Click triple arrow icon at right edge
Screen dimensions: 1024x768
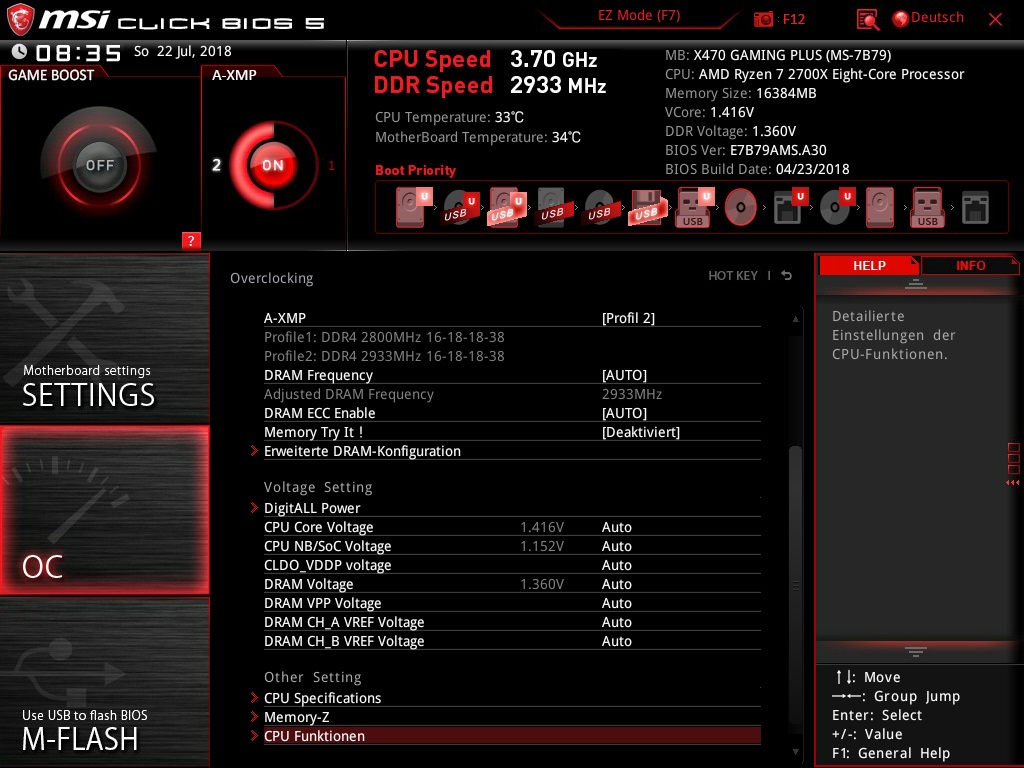1013,483
